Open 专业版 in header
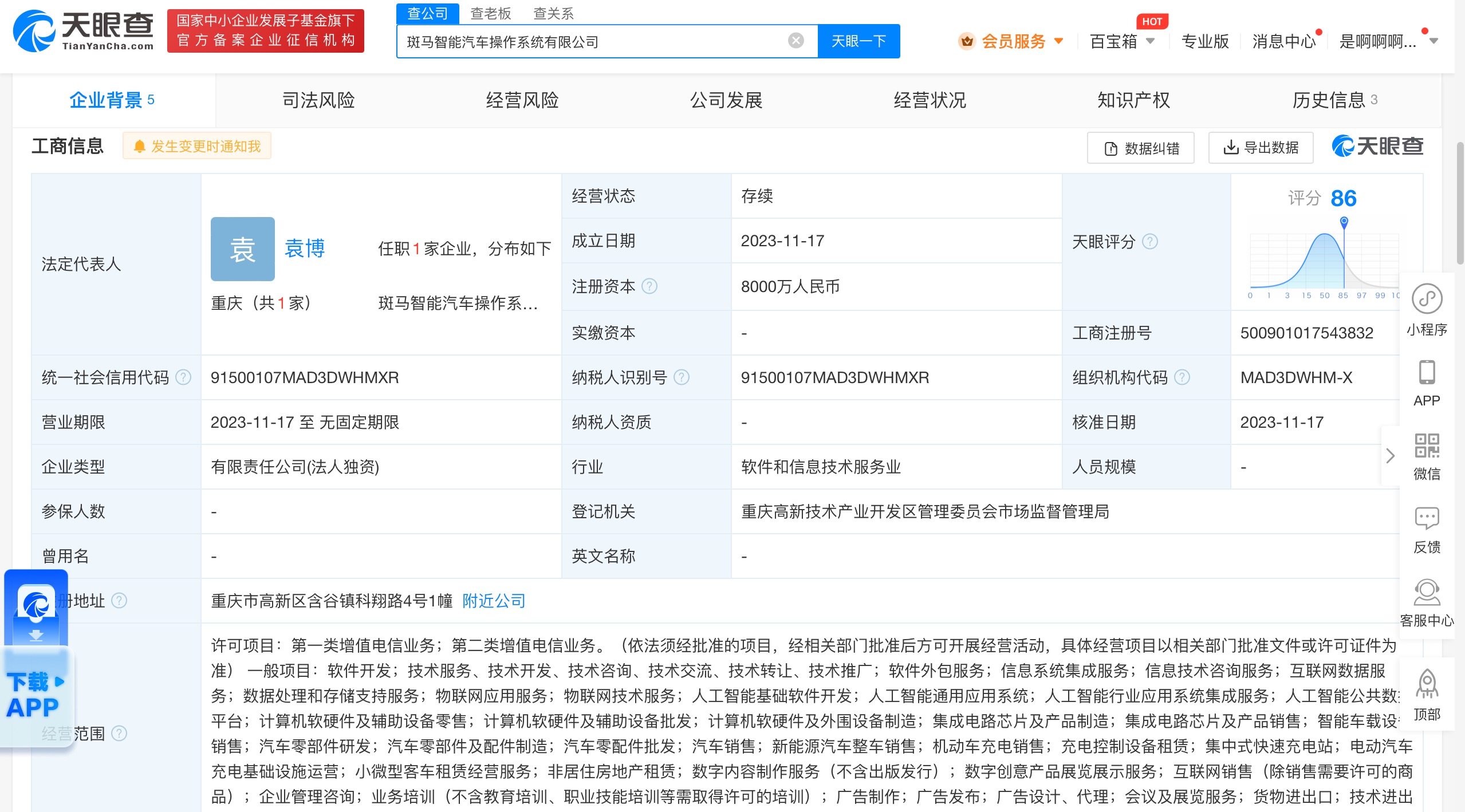This screenshot has height=812, width=1465. pyautogui.click(x=1205, y=41)
